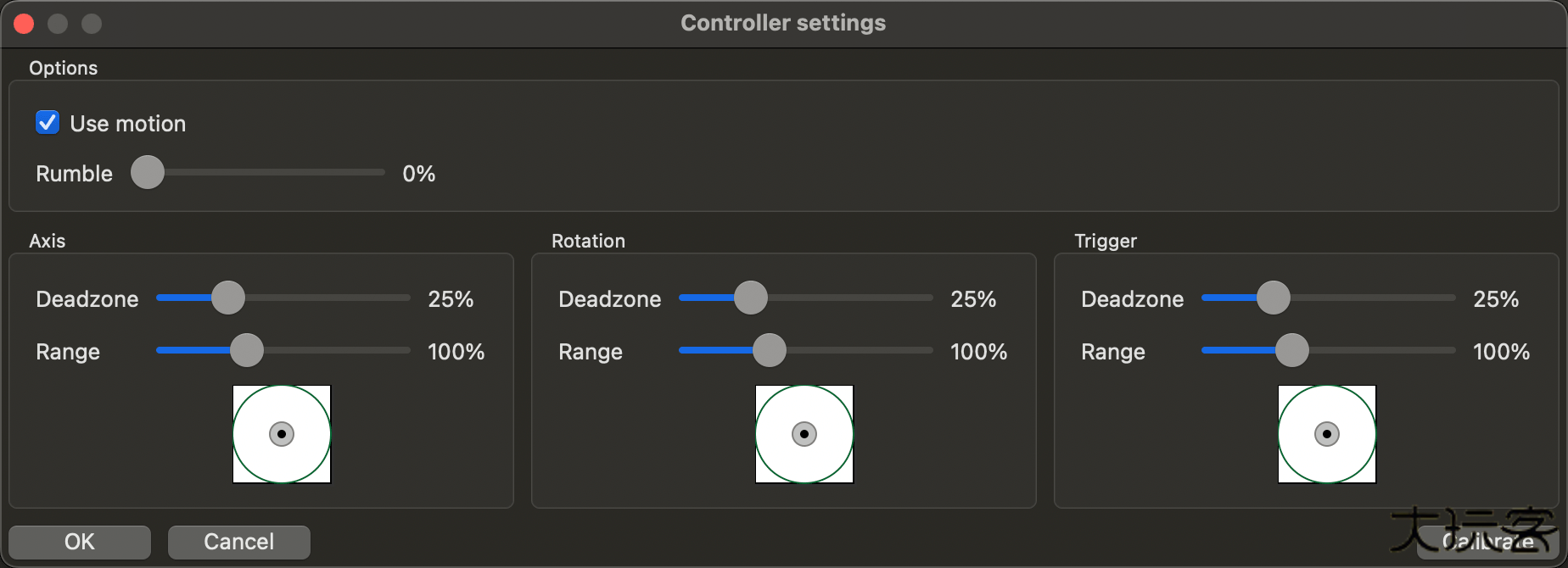Click the Trigger Range percentage value
This screenshot has height=568, width=1568.
tap(1500, 352)
